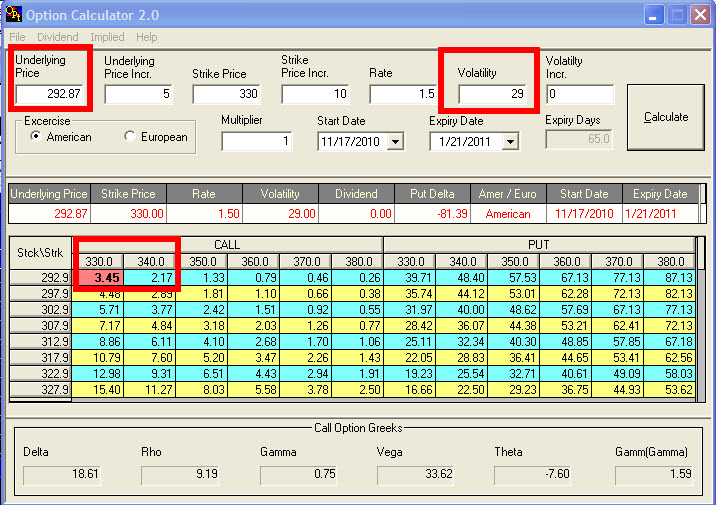Image resolution: width=716 pixels, height=505 pixels.
Task: Click the Multiplier input field
Action: tap(257, 141)
